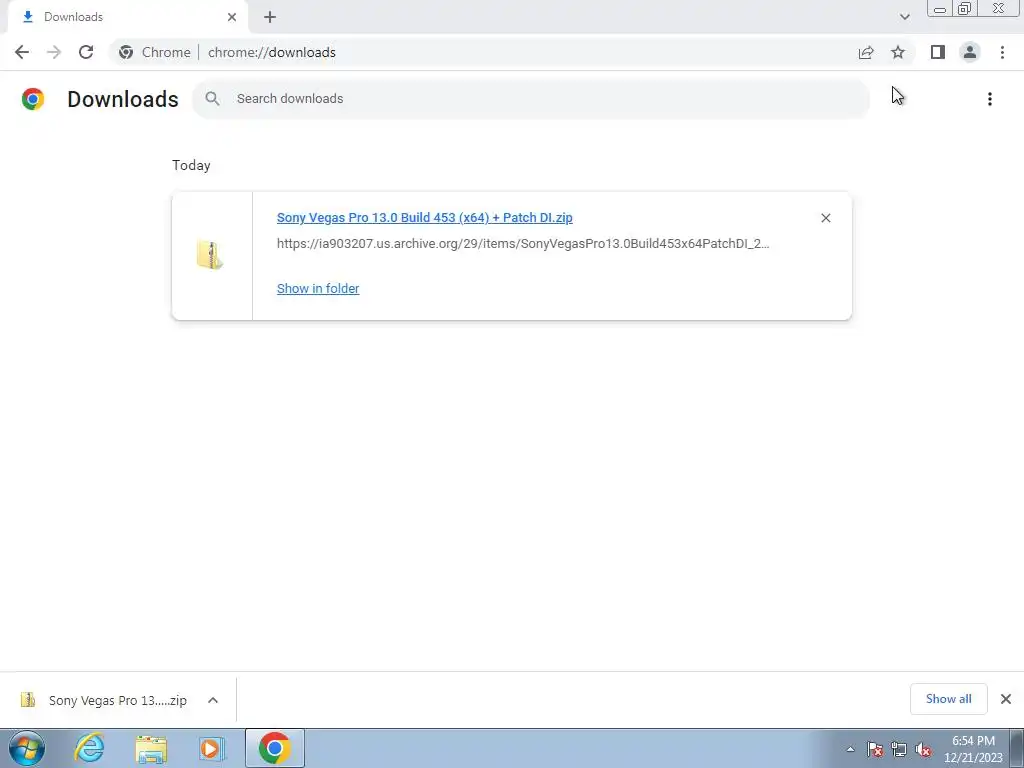Open Windows Explorer from taskbar
The image size is (1024, 768).
click(x=151, y=748)
